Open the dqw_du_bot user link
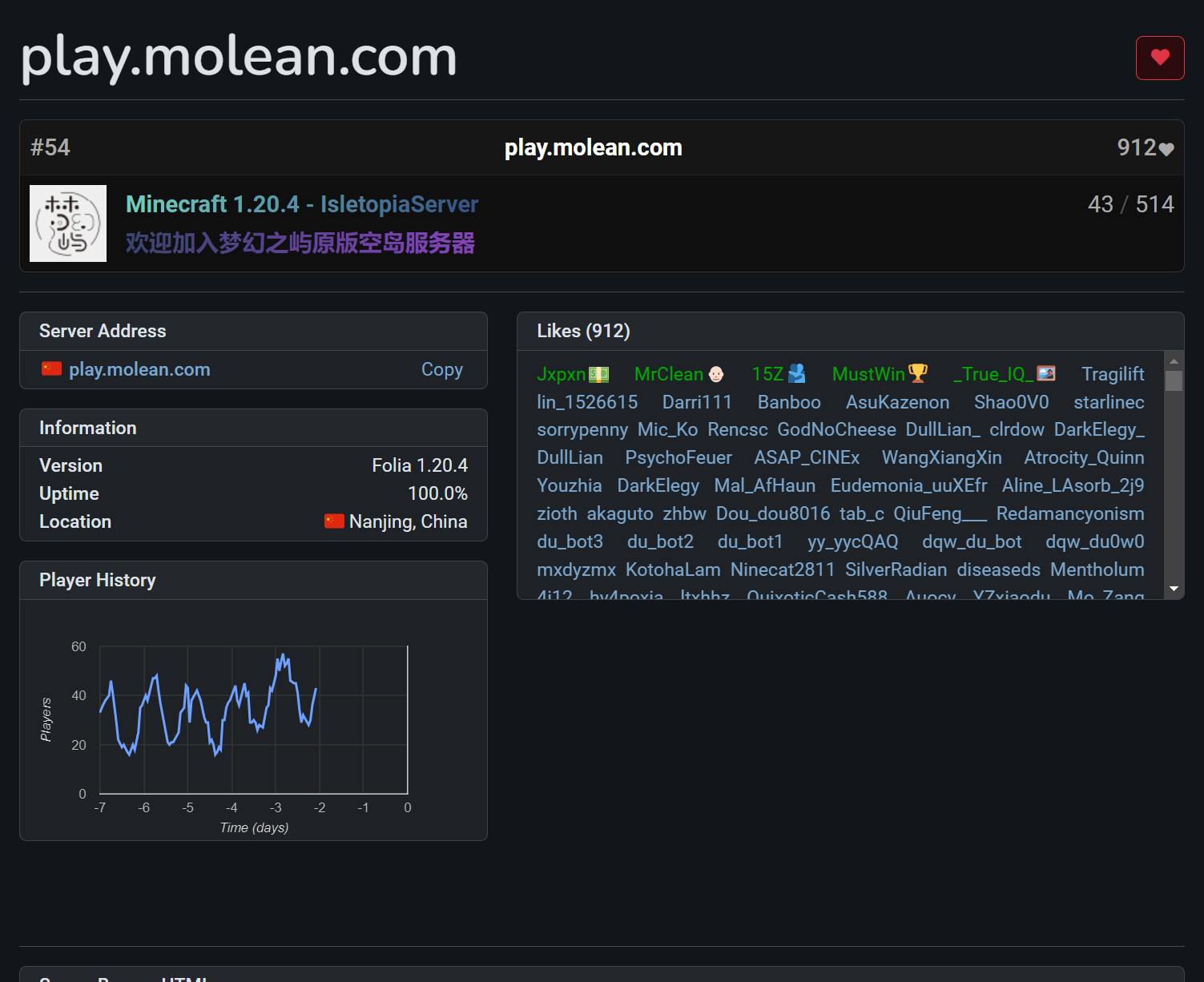The image size is (1204, 982). [x=972, y=541]
